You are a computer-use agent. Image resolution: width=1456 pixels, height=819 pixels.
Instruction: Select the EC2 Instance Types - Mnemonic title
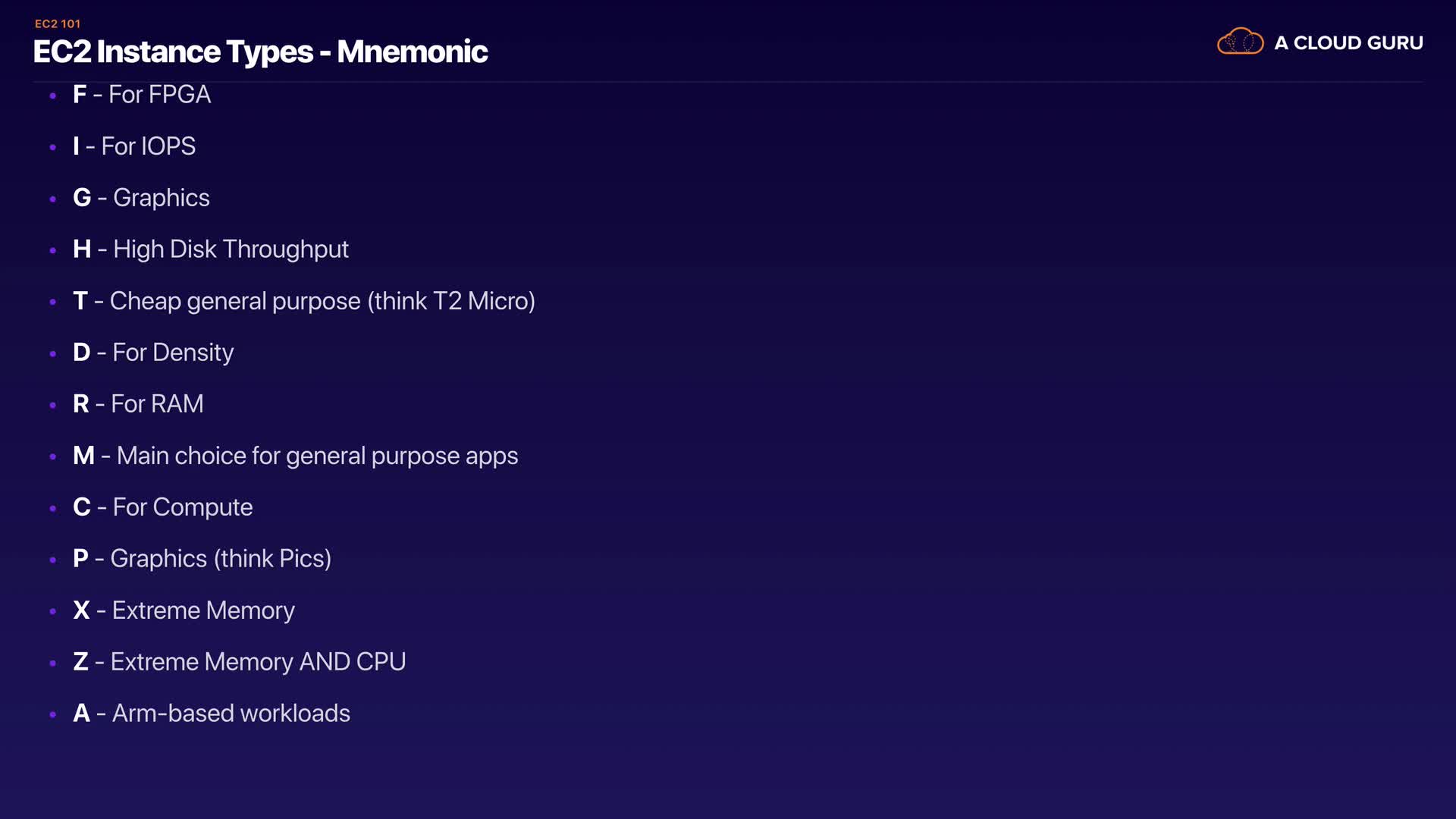[260, 52]
